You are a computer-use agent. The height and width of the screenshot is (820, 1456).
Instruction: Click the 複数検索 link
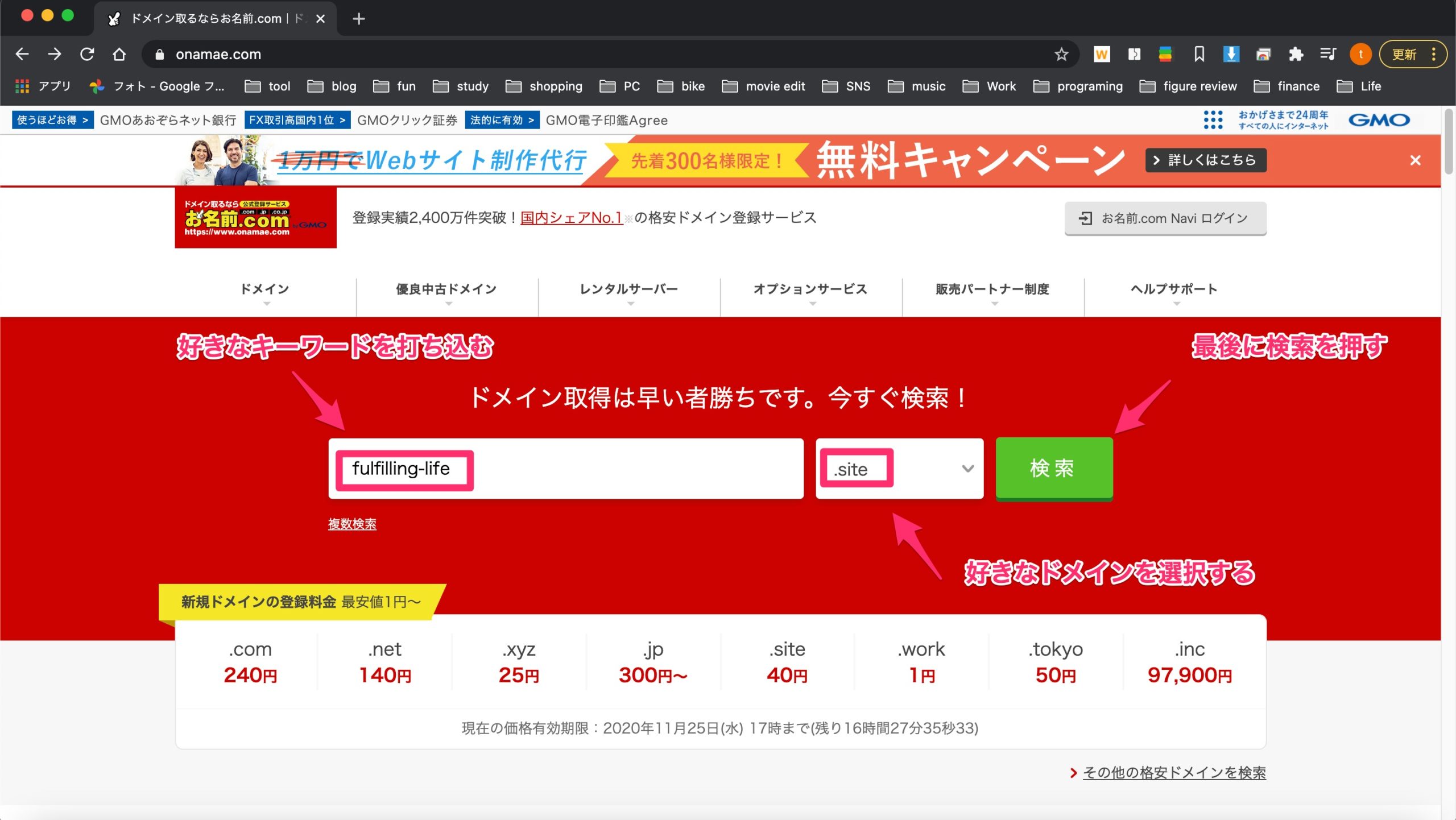point(352,524)
